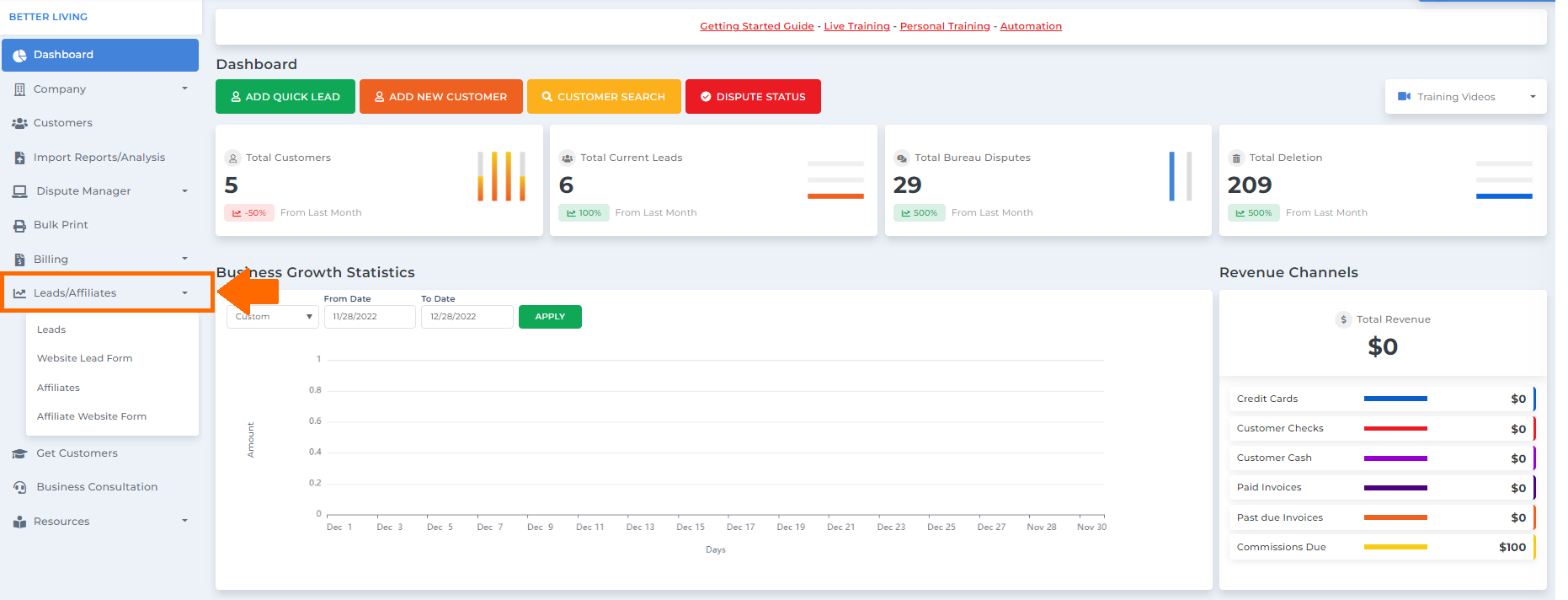
Task: Click the Resources briefcase icon
Action: point(19,522)
